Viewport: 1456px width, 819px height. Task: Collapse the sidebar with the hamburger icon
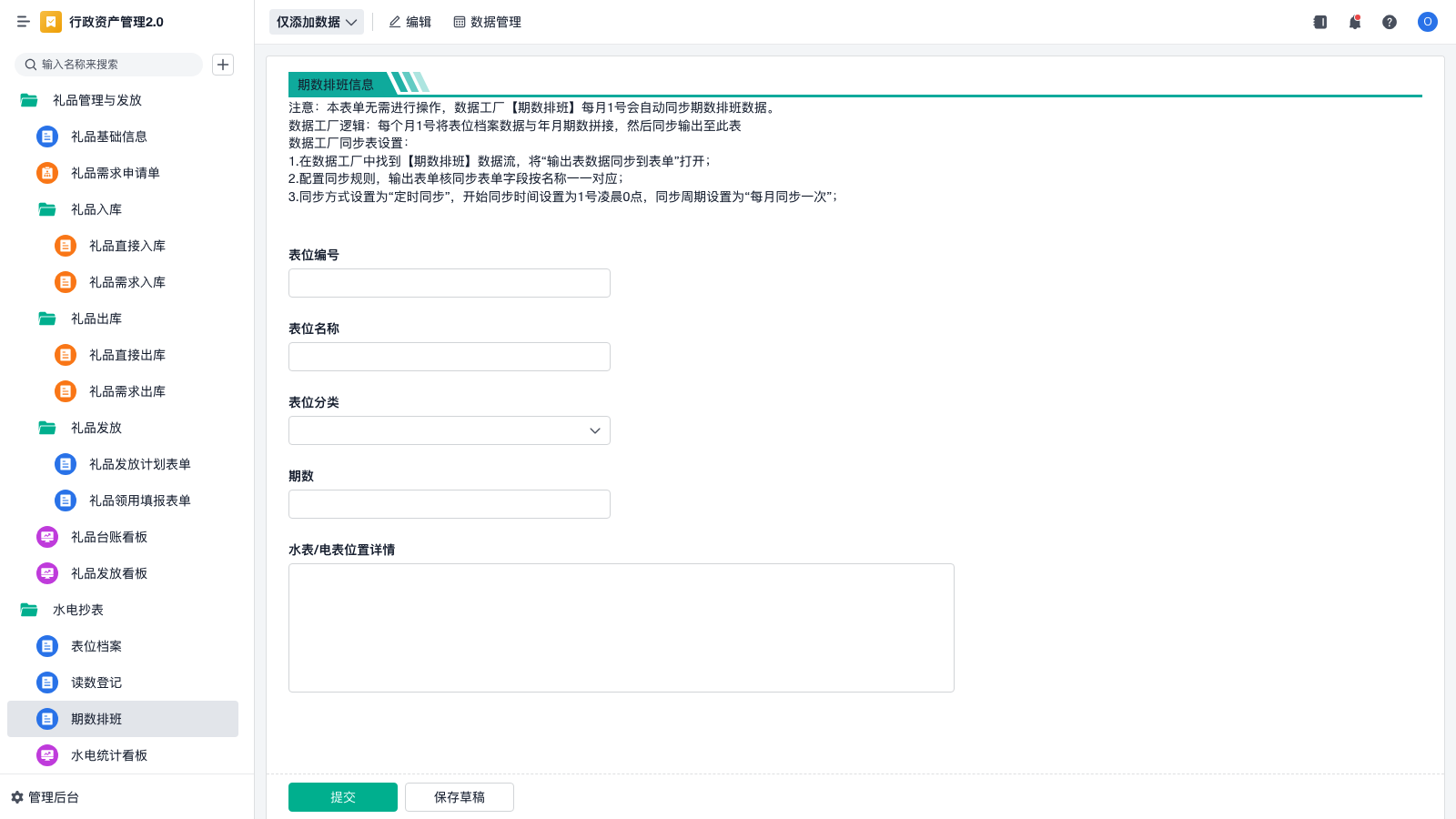23,22
